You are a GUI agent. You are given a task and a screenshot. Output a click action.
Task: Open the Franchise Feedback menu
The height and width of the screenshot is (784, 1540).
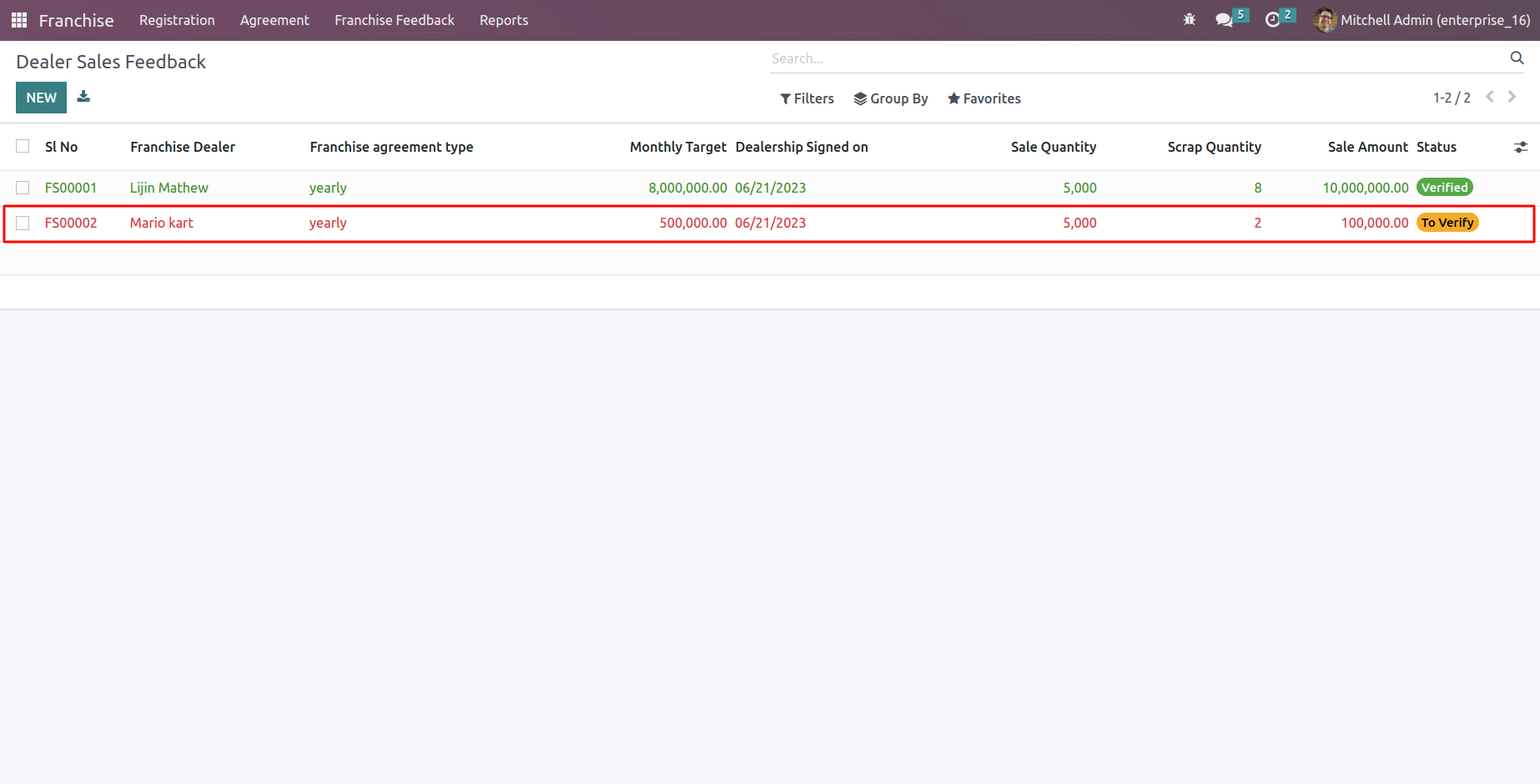[x=395, y=20]
